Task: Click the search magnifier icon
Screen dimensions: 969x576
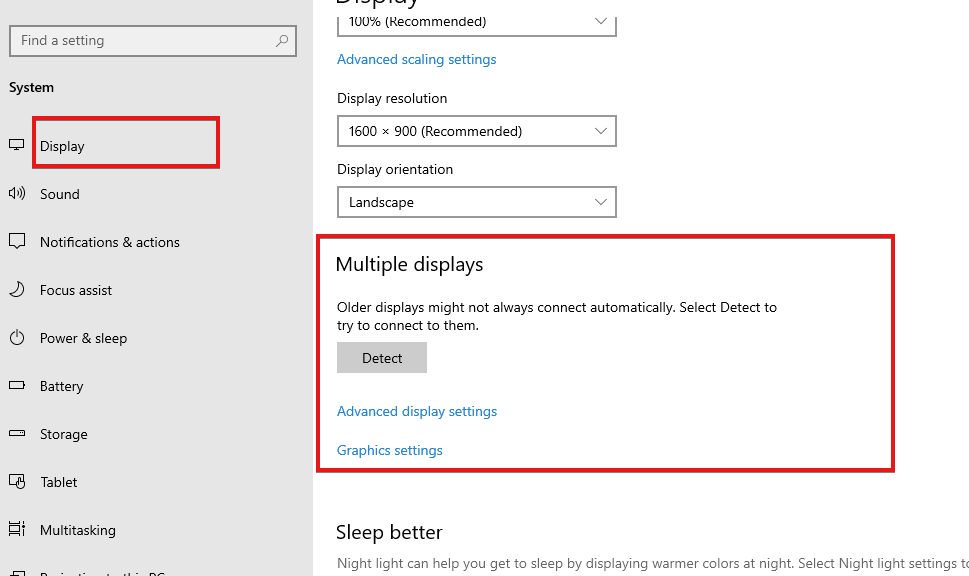Action: pos(282,41)
